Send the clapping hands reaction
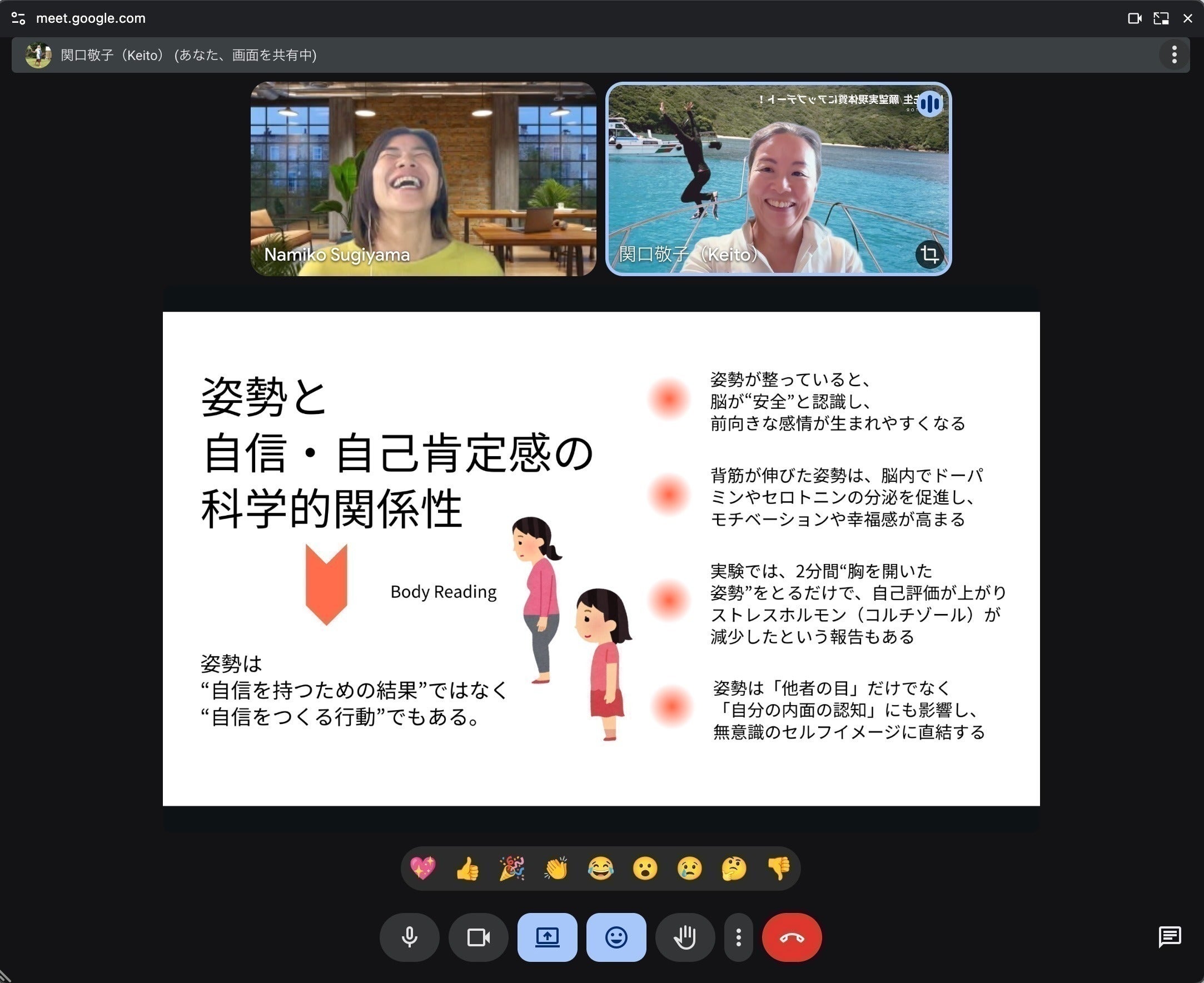 pyautogui.click(x=556, y=868)
